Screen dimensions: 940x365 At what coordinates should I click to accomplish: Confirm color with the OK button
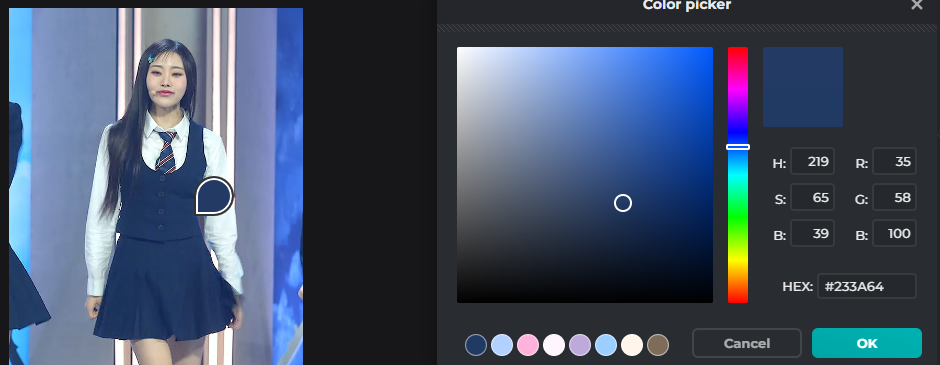[866, 343]
